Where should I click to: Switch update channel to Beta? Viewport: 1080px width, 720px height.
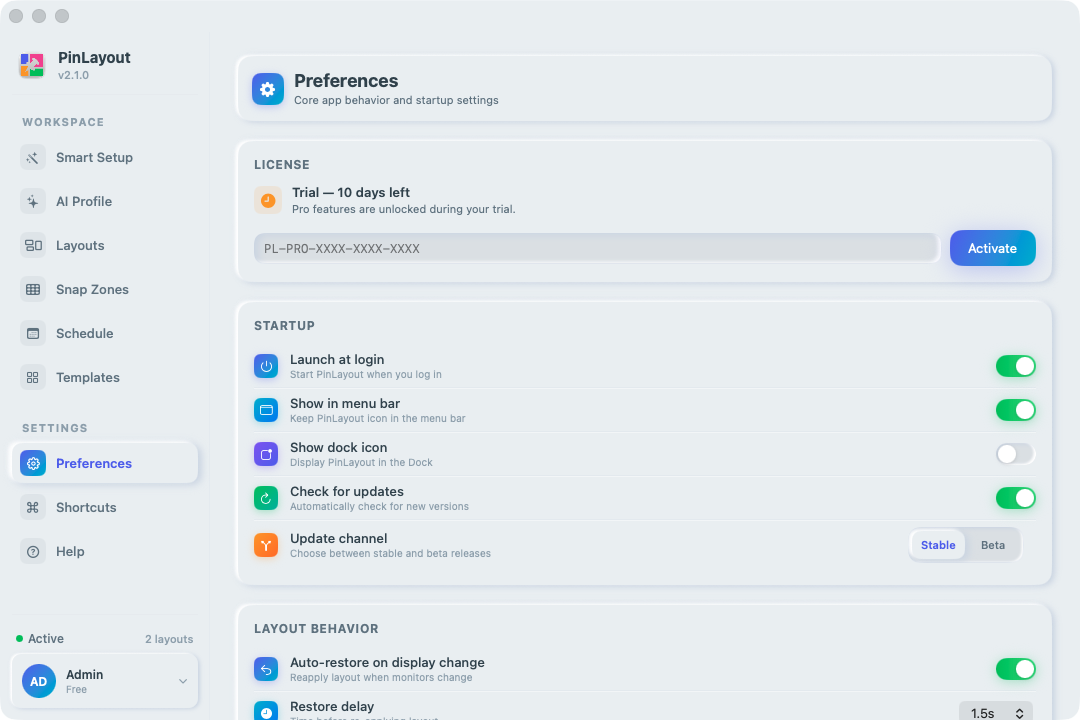pyautogui.click(x=993, y=545)
